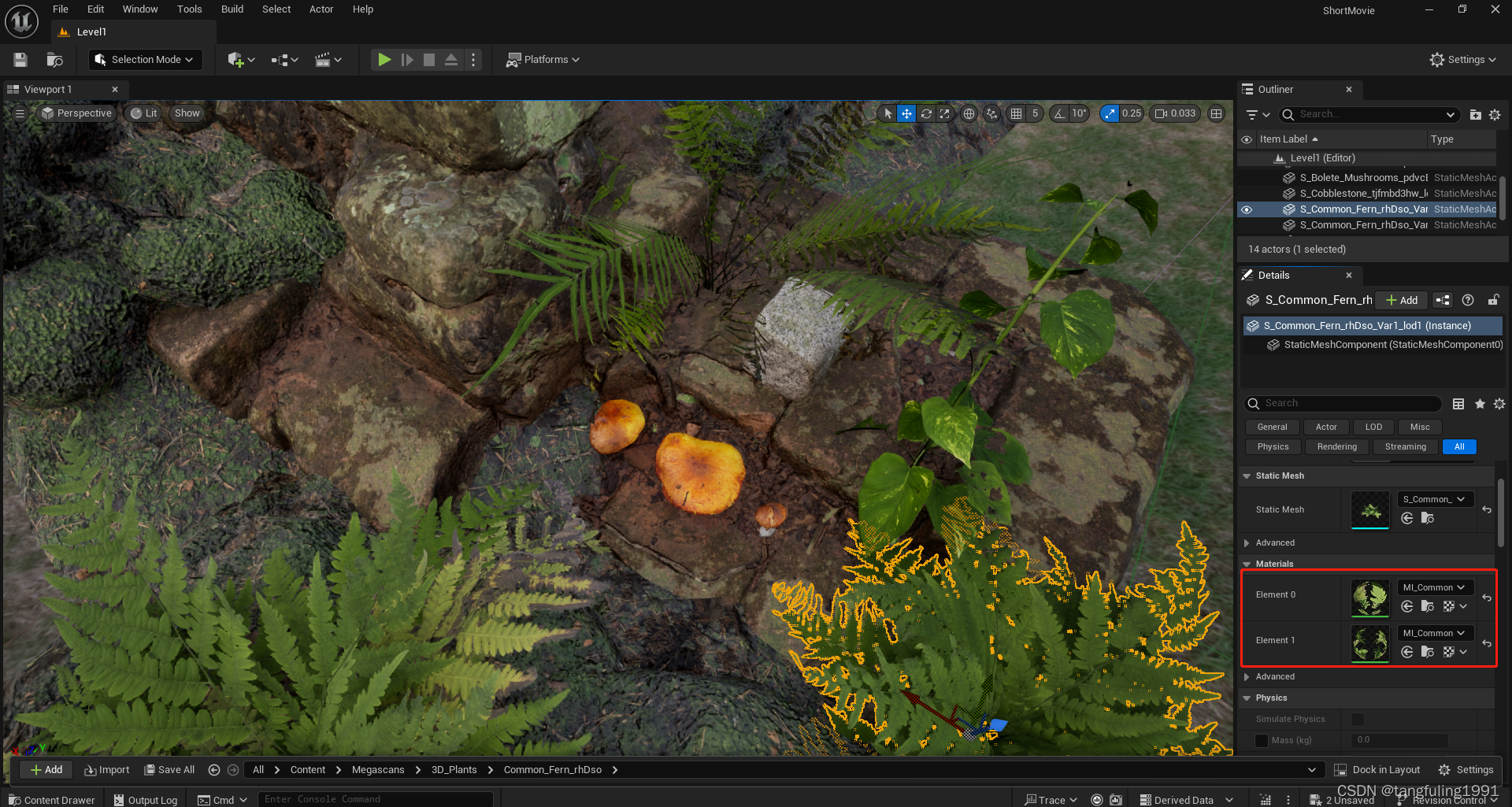1512x807 pixels.
Task: Choose the Select objects cursor tool
Action: [888, 113]
